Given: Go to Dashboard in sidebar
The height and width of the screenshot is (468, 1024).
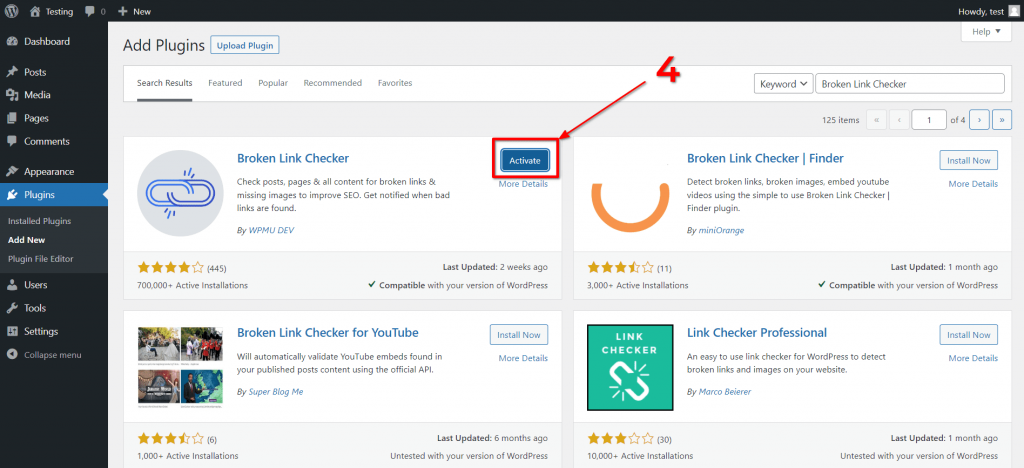Looking at the screenshot, I should pyautogui.click(x=46, y=42).
